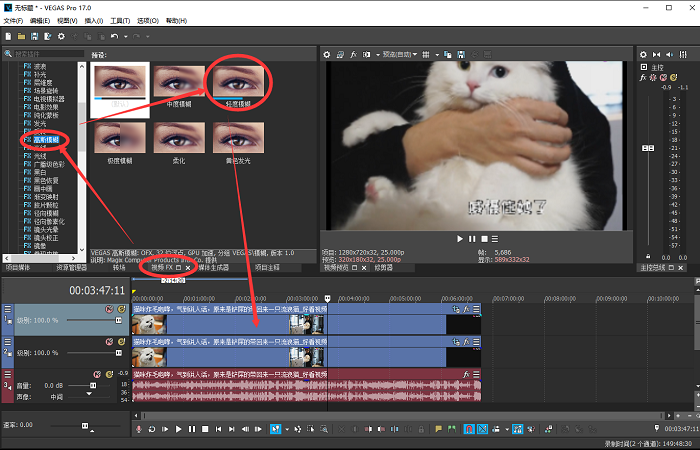Open project properties gear in main toolbar
The width and height of the screenshot is (700, 450).
pos(61,36)
